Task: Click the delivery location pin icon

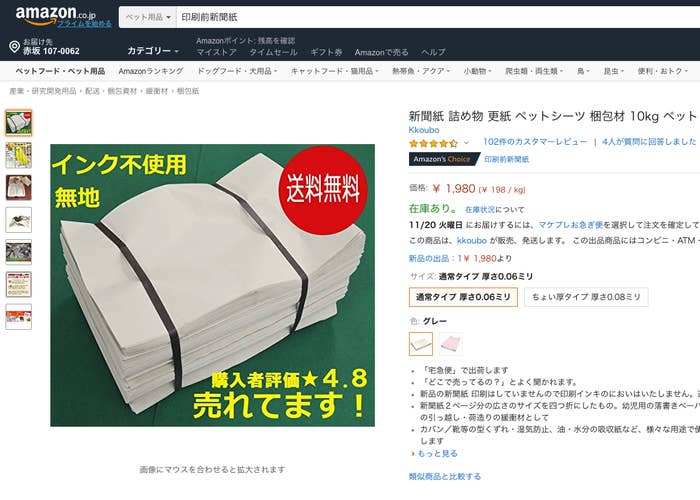Action: 14,46
